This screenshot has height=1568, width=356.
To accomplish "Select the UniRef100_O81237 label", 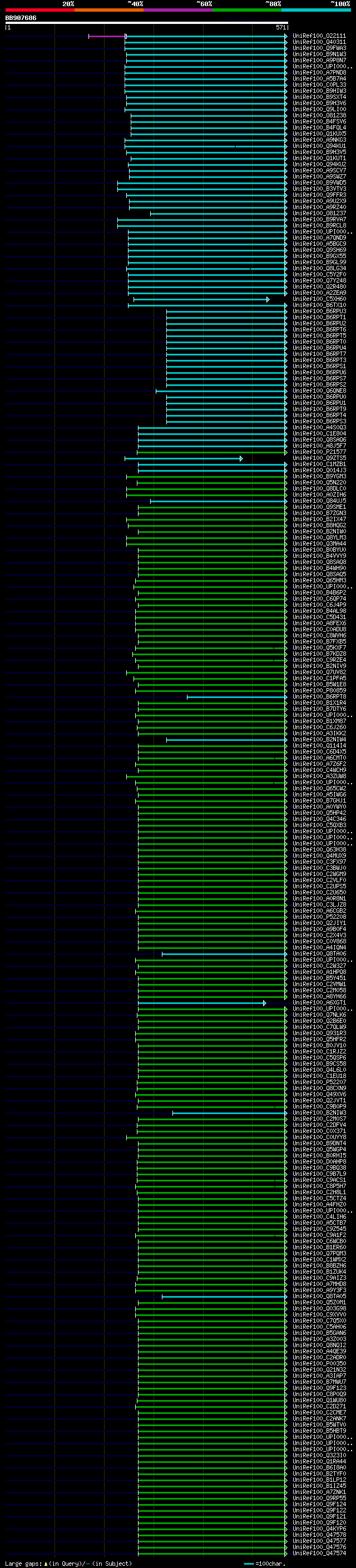I will (319, 214).
